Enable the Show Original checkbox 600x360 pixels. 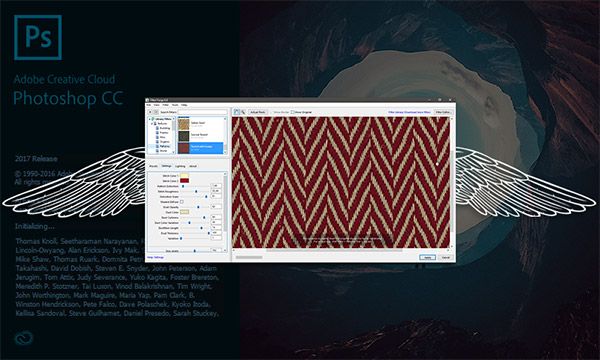(293, 112)
